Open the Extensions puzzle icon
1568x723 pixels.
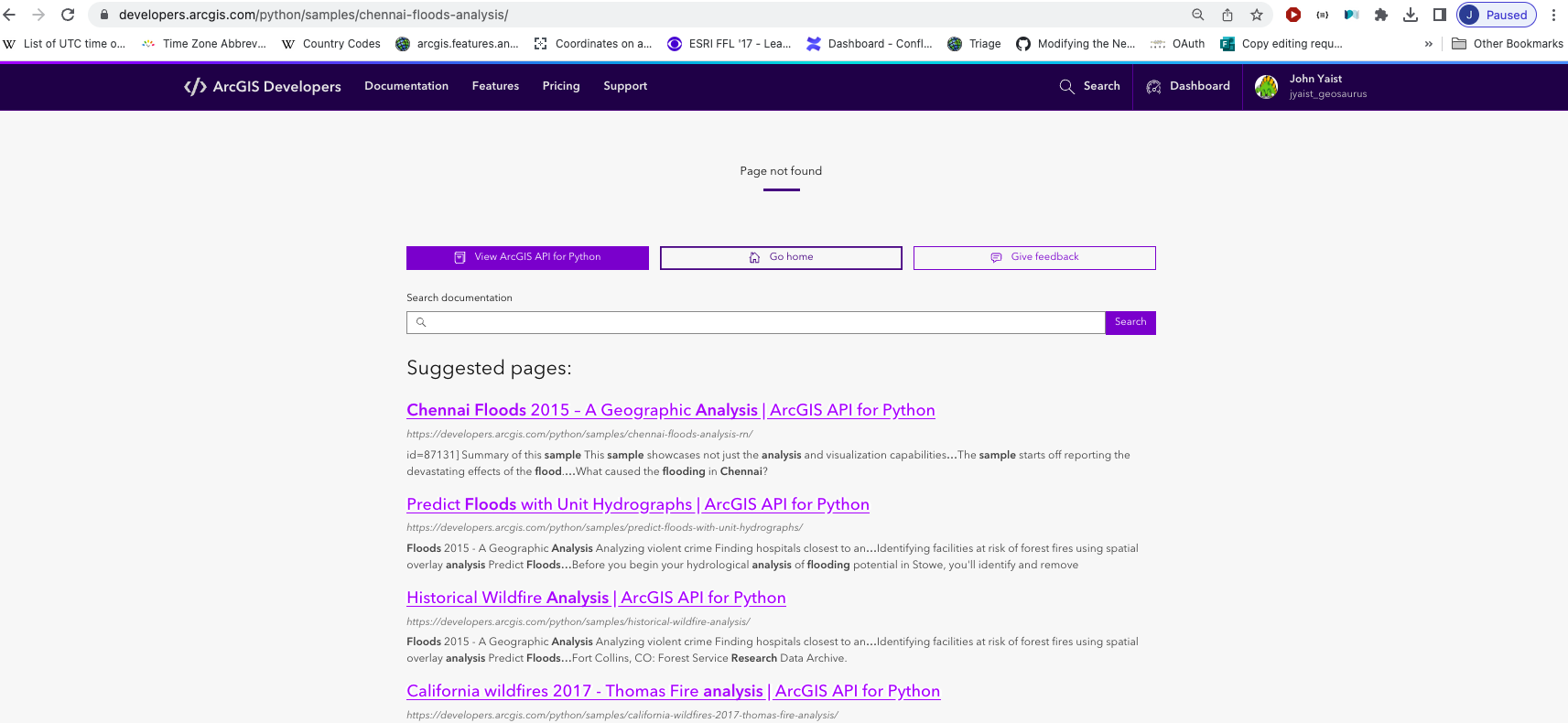point(1381,15)
